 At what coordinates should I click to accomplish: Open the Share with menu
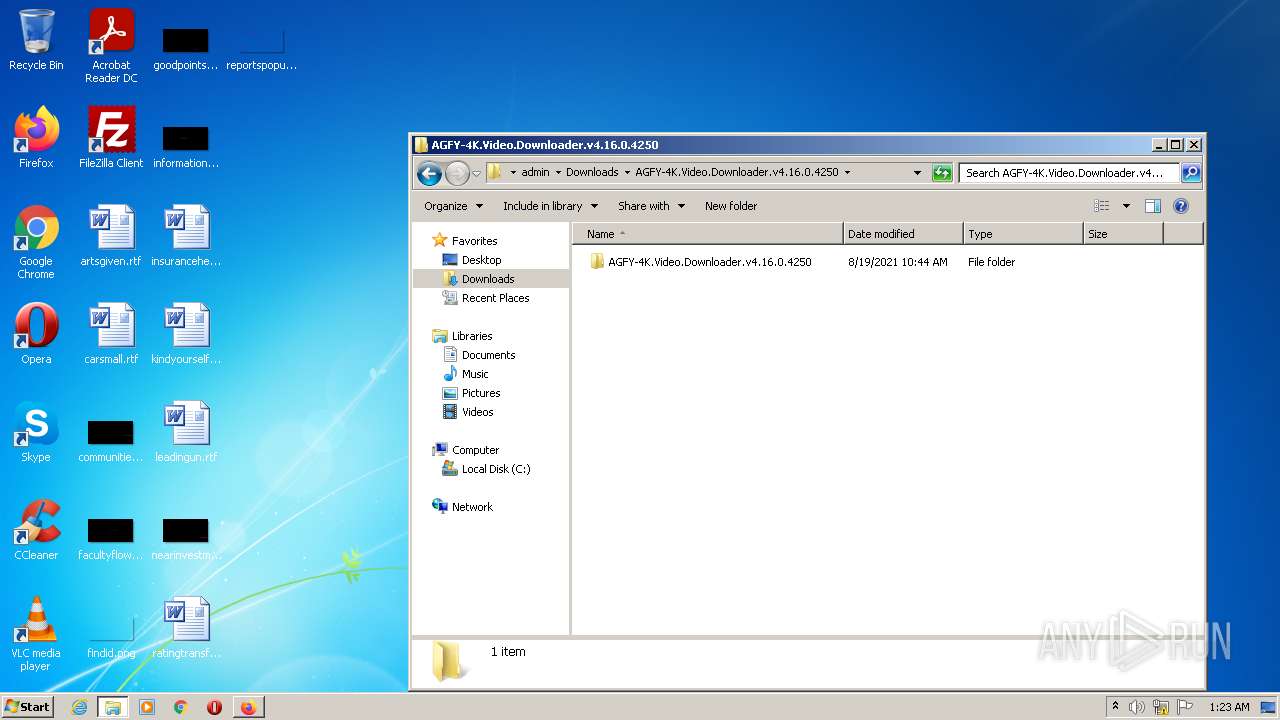[x=652, y=206]
